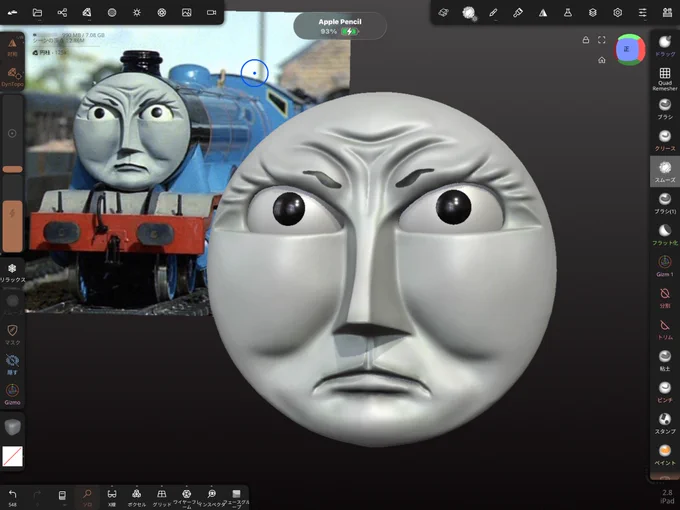Screen dimensions: 680x510
Task: Open the material preview swatch
Action: [13, 428]
